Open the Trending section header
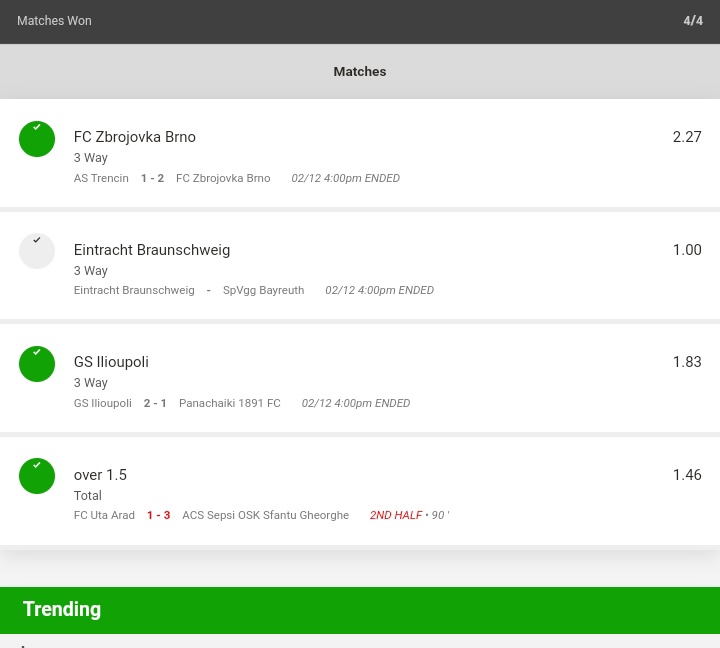The height and width of the screenshot is (648, 720). pyautogui.click(x=360, y=610)
